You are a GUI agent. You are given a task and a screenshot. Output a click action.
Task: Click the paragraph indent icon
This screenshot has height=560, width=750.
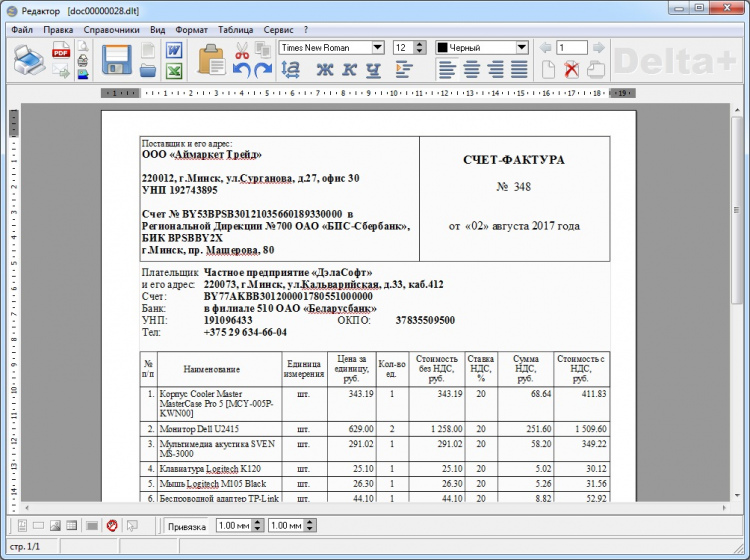(x=404, y=70)
